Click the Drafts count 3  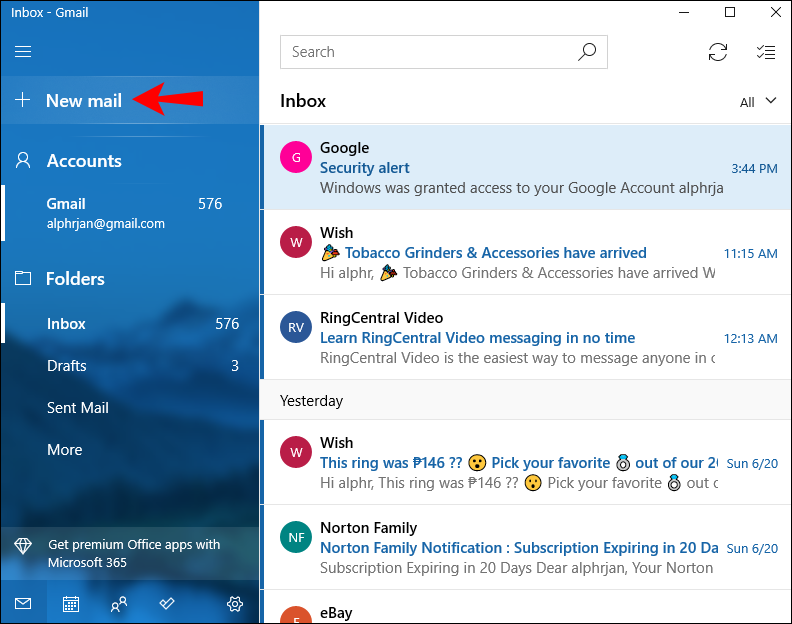click(x=235, y=366)
